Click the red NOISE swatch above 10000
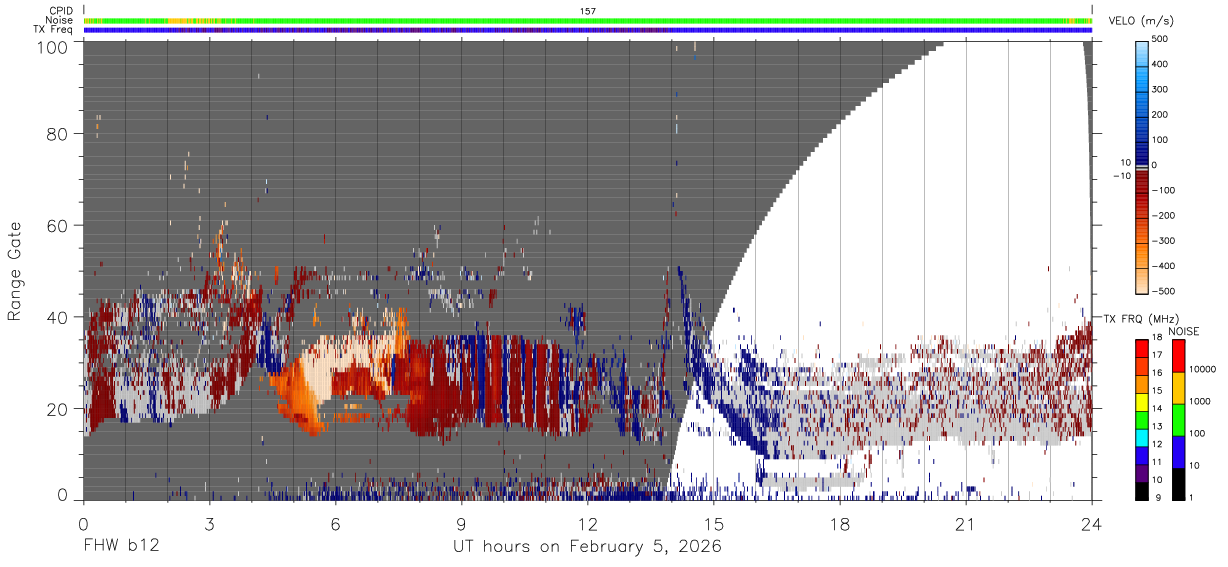Image resolution: width=1228 pixels, height=567 pixels. coord(1177,356)
